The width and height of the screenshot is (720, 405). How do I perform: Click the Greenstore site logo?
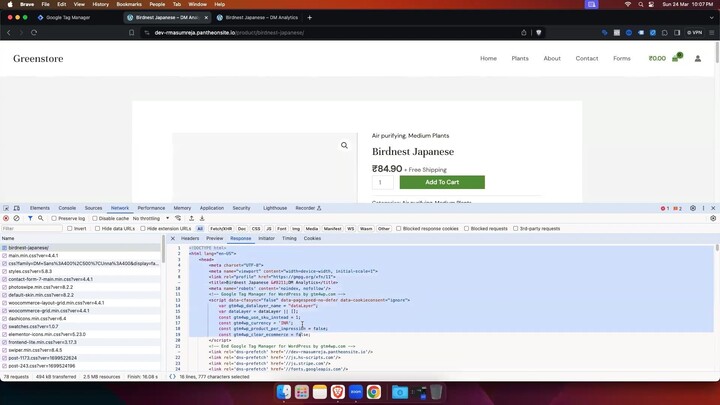tap(38, 58)
